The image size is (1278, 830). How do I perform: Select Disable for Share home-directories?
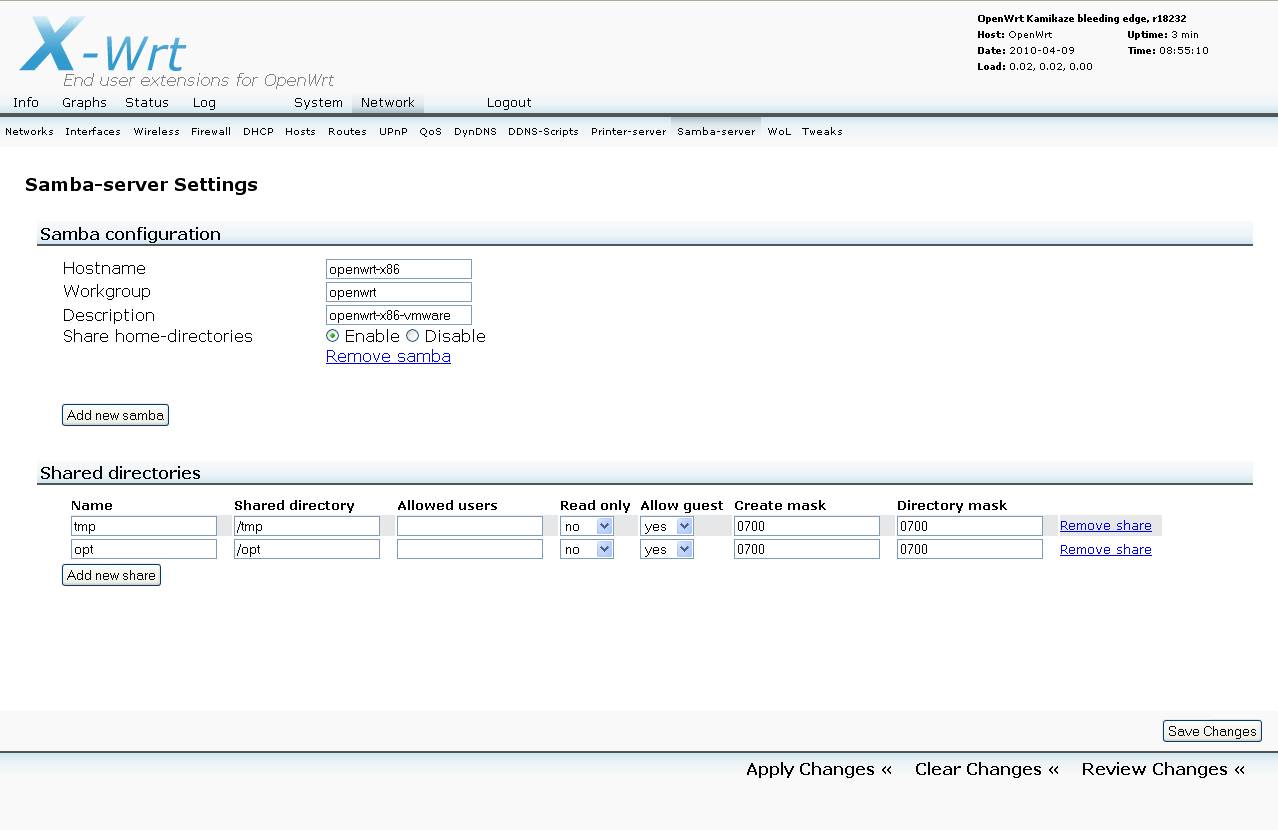click(412, 336)
